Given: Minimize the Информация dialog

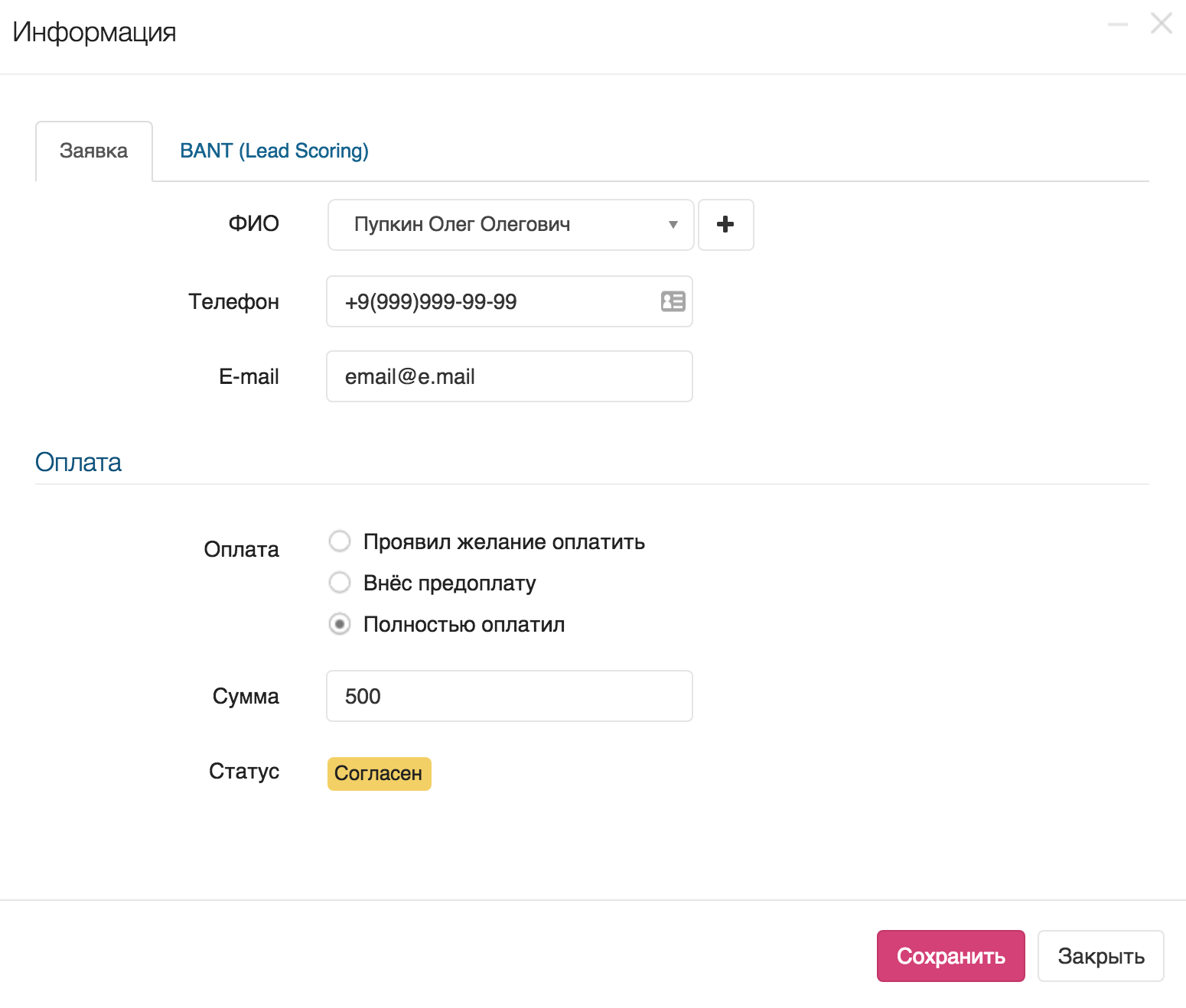Looking at the screenshot, I should (x=1118, y=24).
